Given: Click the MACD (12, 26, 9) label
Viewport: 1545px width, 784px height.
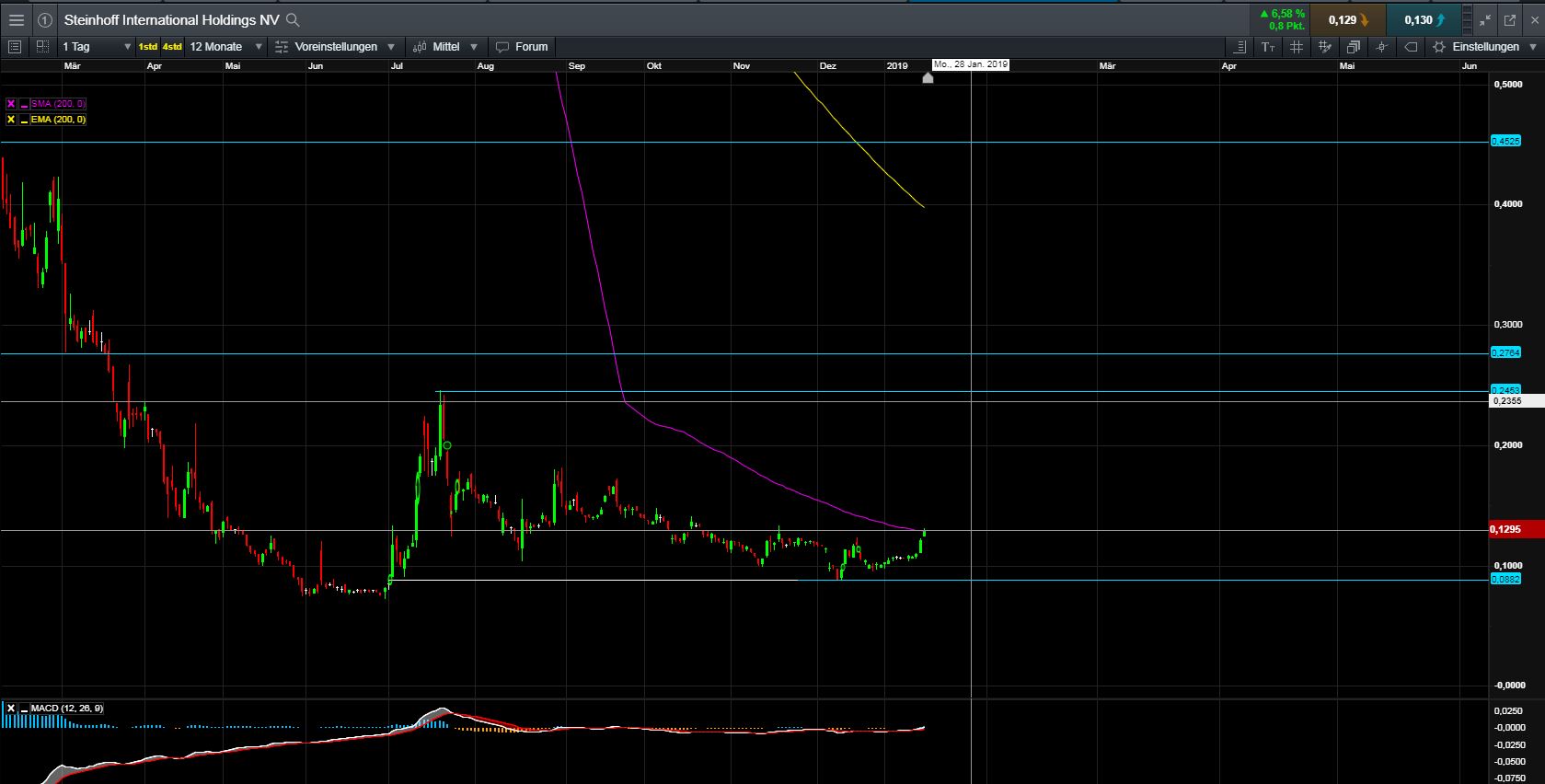Looking at the screenshot, I should pos(67,708).
